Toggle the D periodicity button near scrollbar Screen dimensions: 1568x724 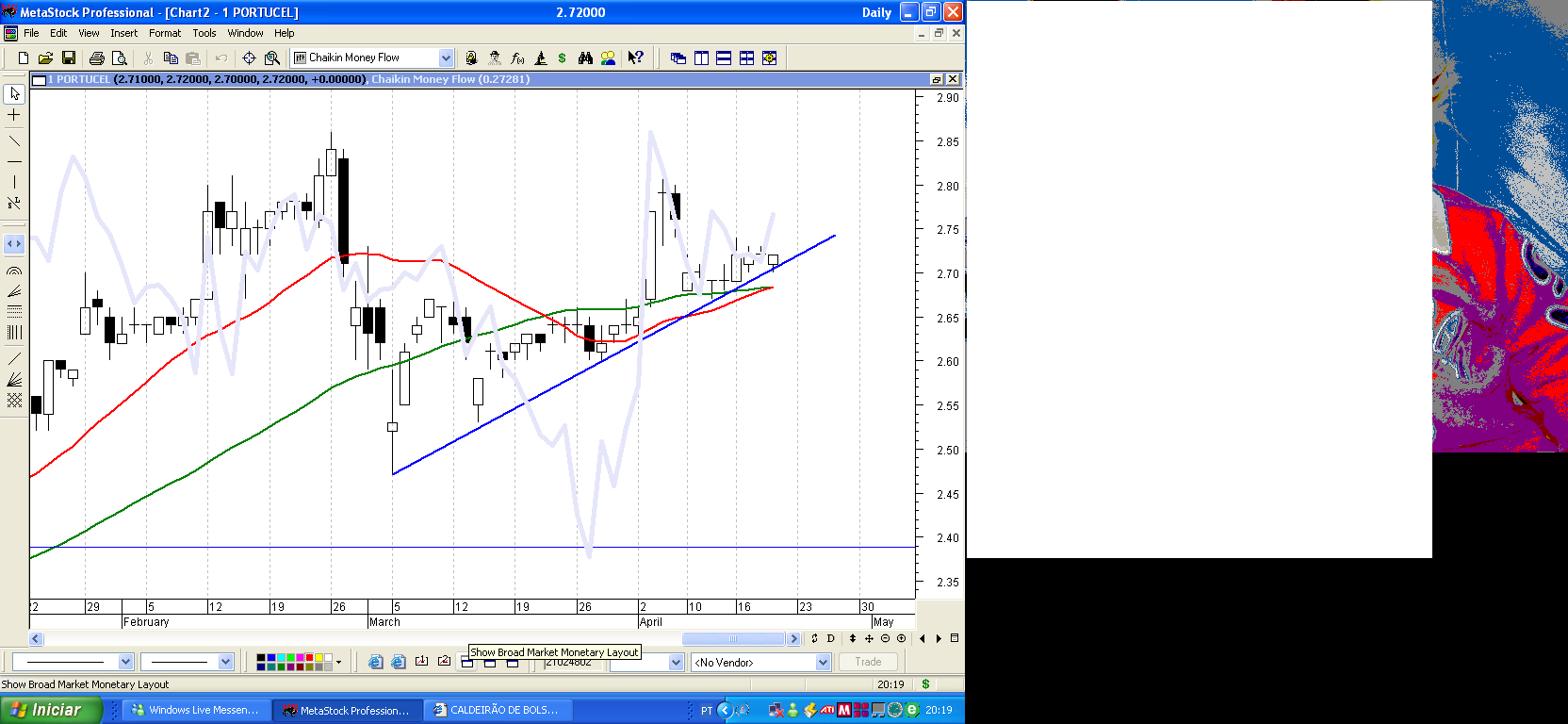(831, 638)
